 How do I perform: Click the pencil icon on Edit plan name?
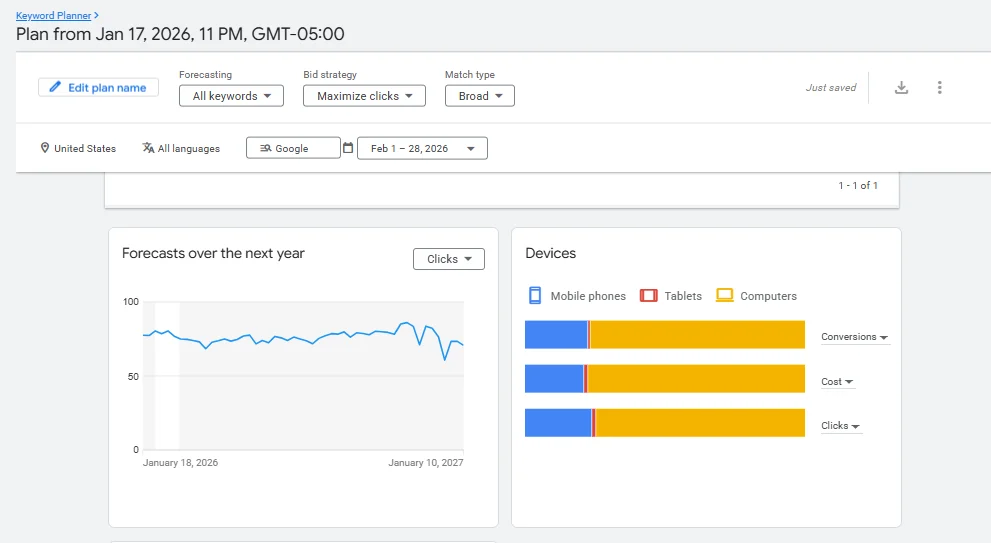point(55,87)
